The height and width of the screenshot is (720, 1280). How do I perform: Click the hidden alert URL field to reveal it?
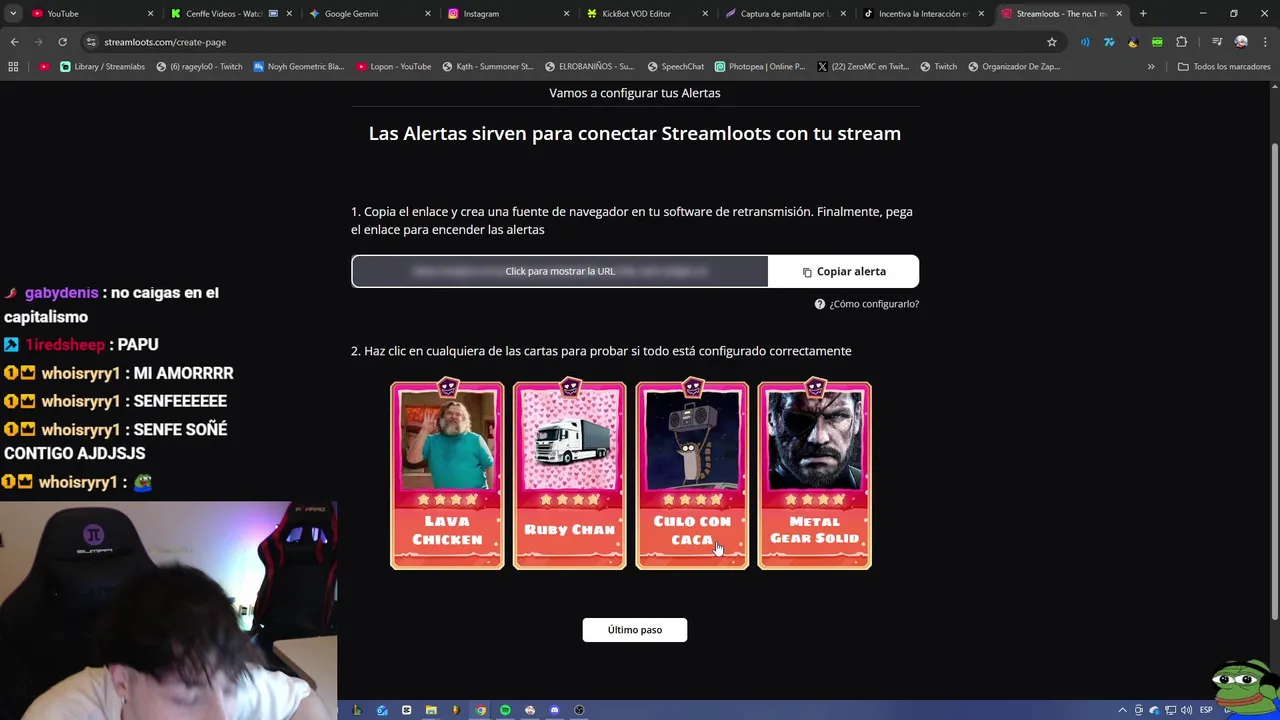(x=560, y=271)
